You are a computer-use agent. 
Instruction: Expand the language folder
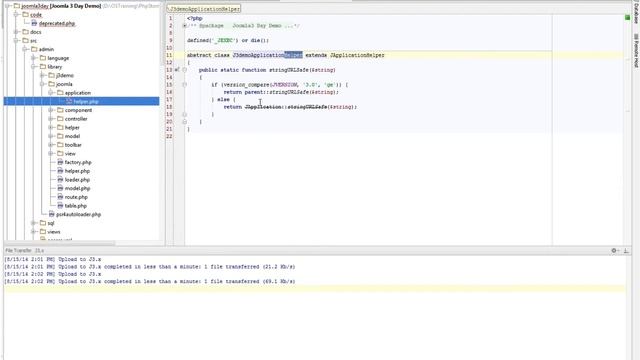coord(34,58)
